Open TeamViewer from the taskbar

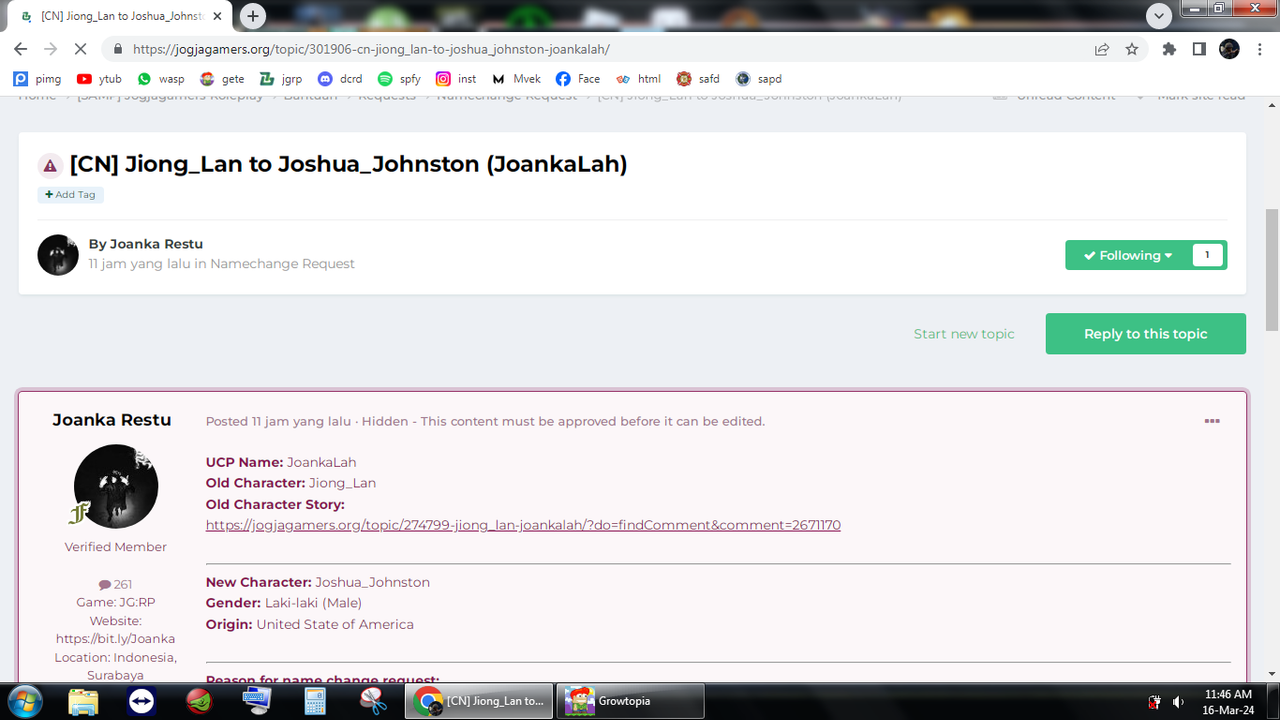pos(142,702)
